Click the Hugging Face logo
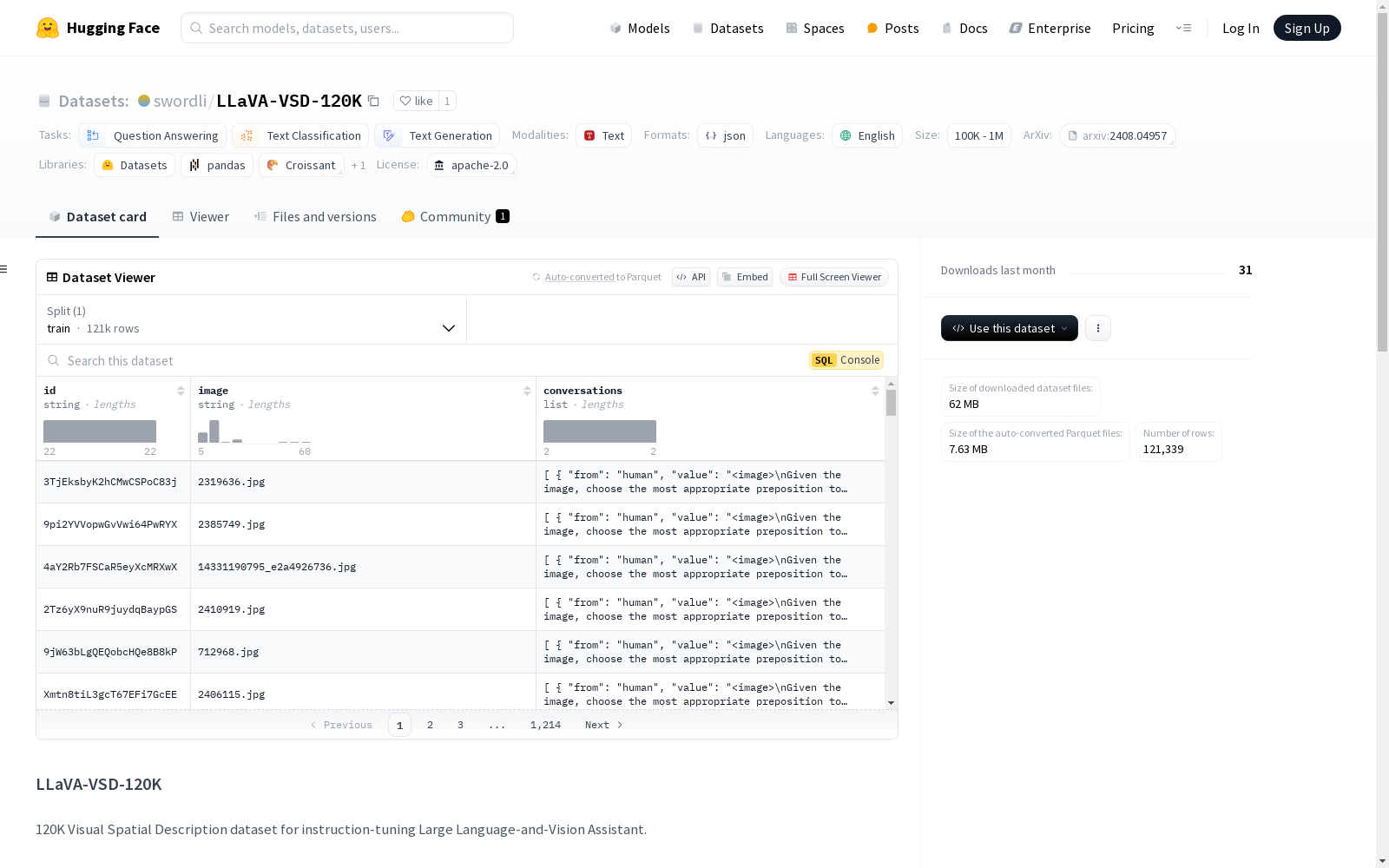This screenshot has width=1389, height=868. click(98, 28)
